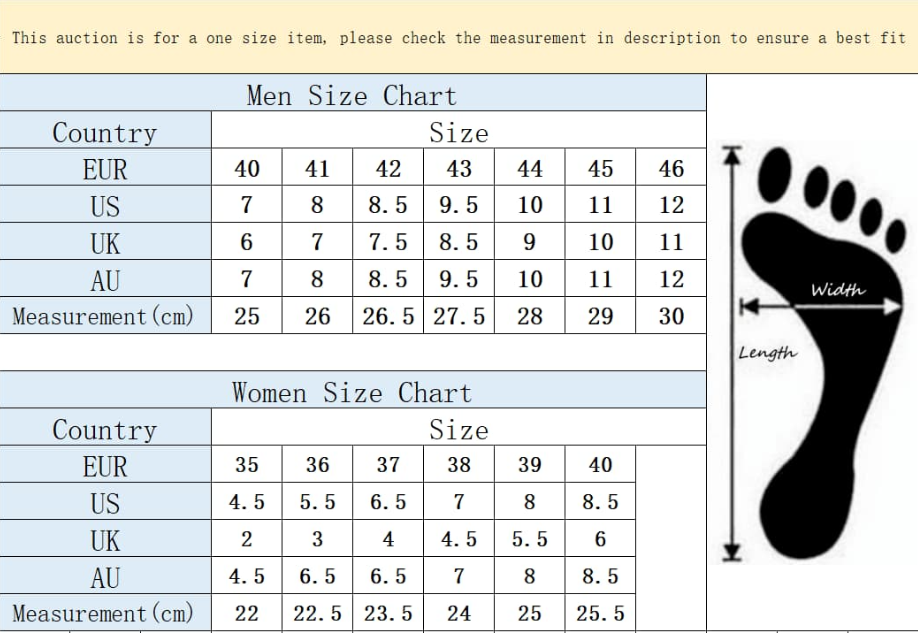The height and width of the screenshot is (633, 918).
Task: Select the Men Size Chart heading
Action: coord(352,96)
